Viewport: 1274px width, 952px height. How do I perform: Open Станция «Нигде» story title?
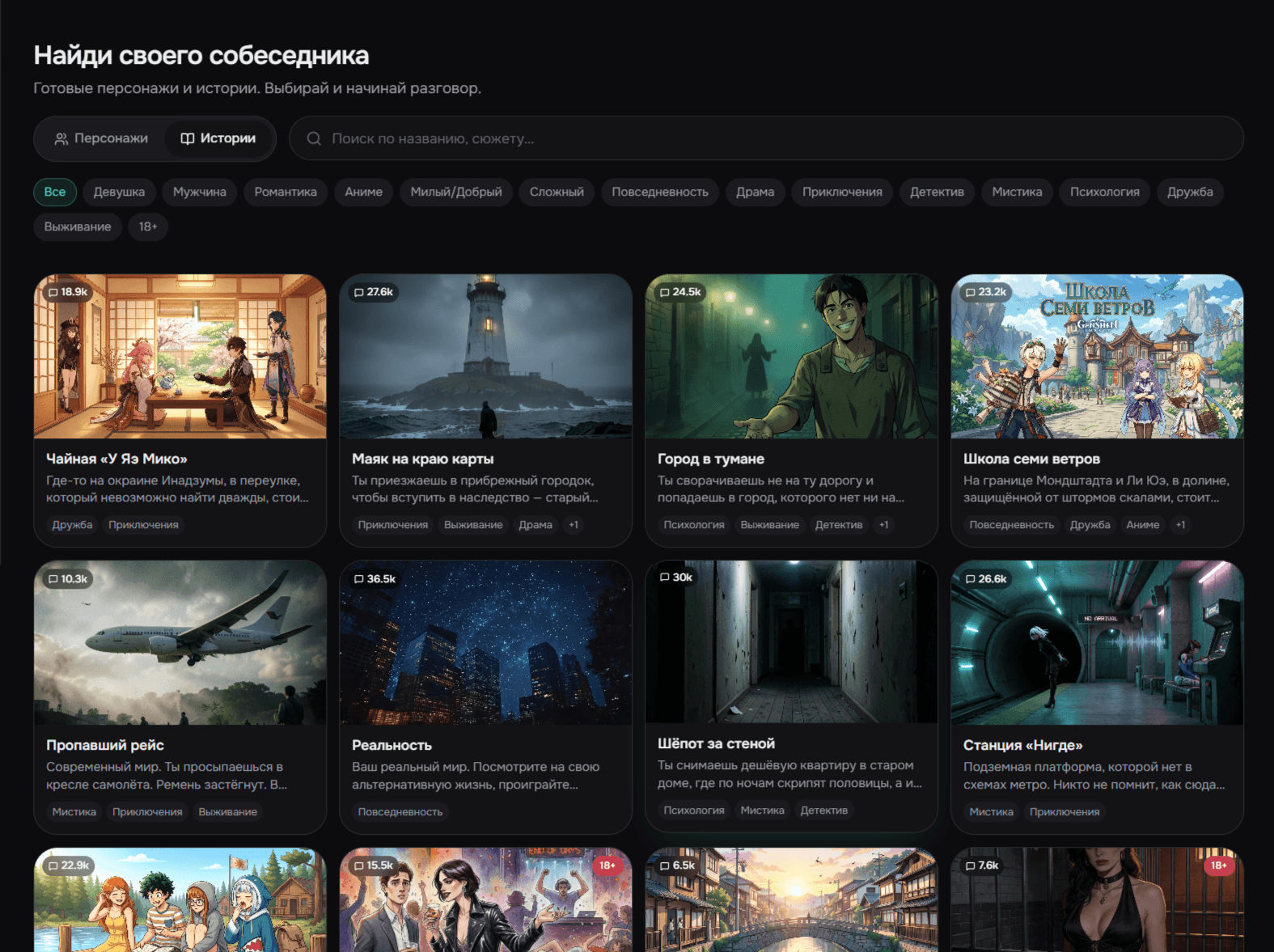[x=1022, y=745]
